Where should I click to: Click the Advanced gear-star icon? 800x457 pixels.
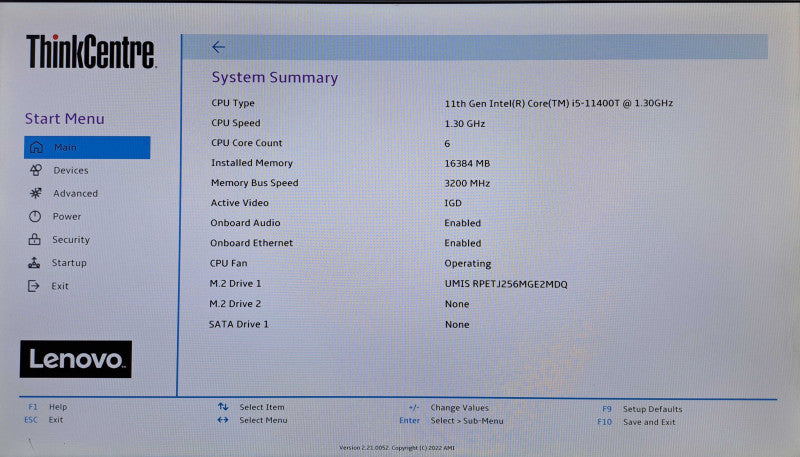(x=35, y=193)
